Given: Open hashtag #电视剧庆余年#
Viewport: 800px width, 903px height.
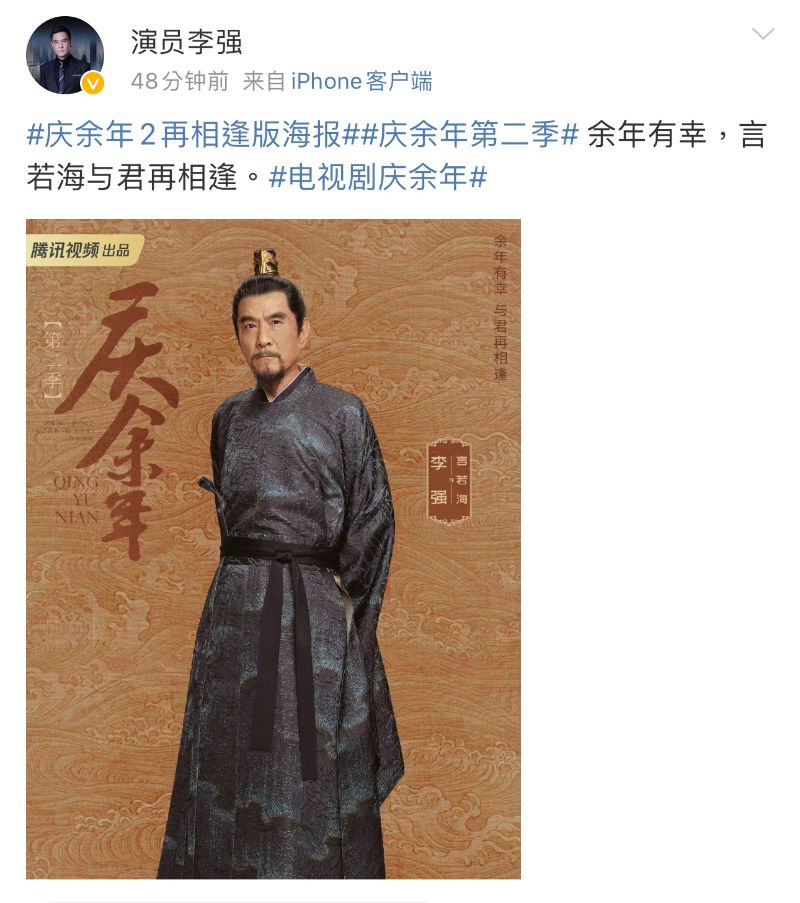Looking at the screenshot, I should click(x=378, y=177).
